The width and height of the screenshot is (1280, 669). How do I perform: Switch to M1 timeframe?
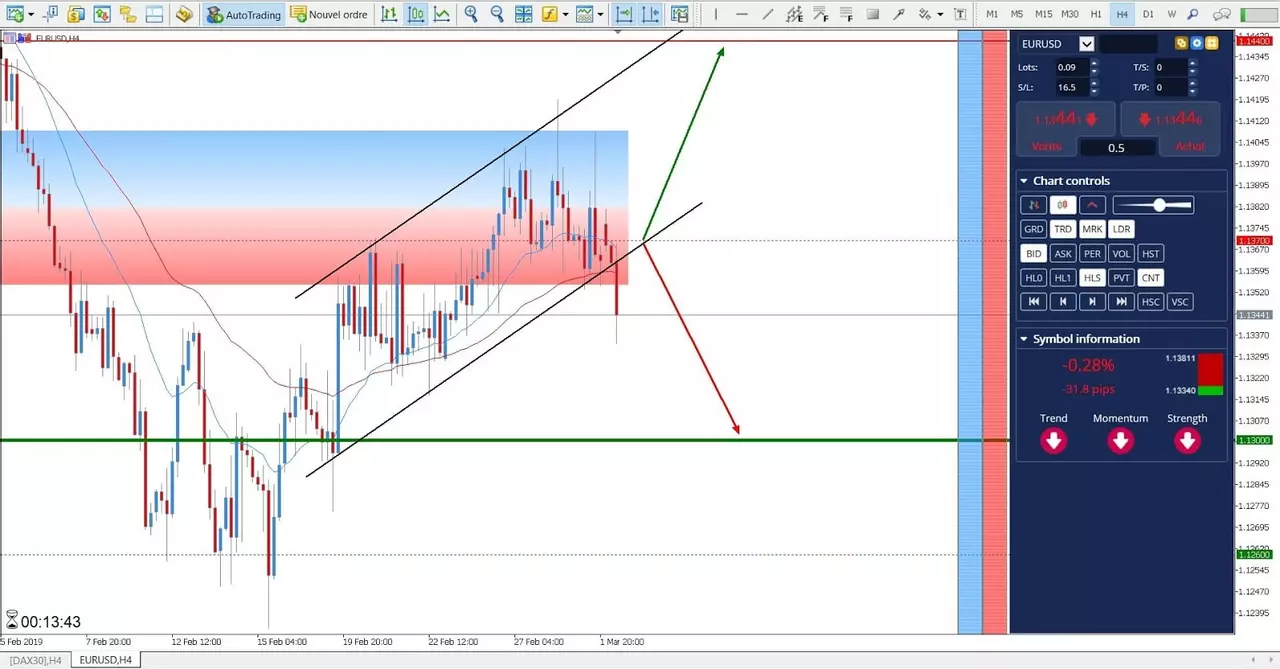click(x=992, y=14)
